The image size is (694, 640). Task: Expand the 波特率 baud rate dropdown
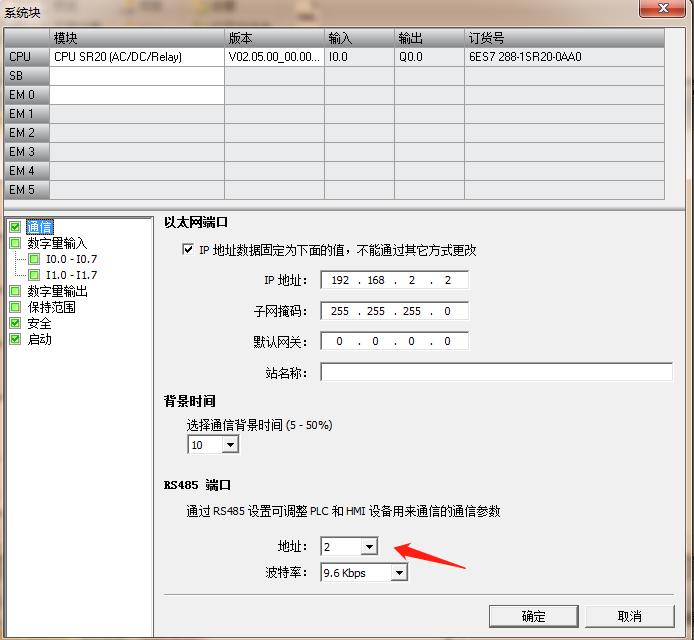(399, 573)
